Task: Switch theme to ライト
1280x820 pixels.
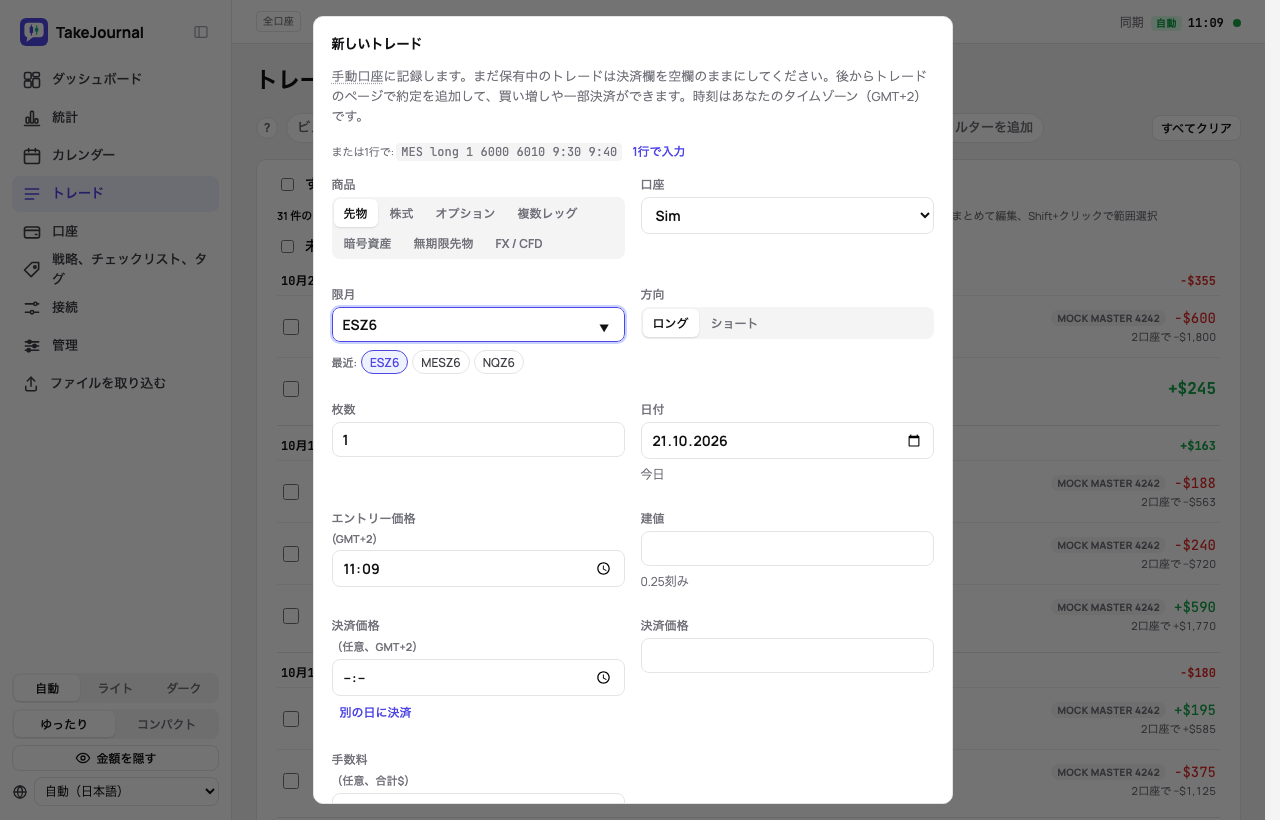Action: [115, 688]
